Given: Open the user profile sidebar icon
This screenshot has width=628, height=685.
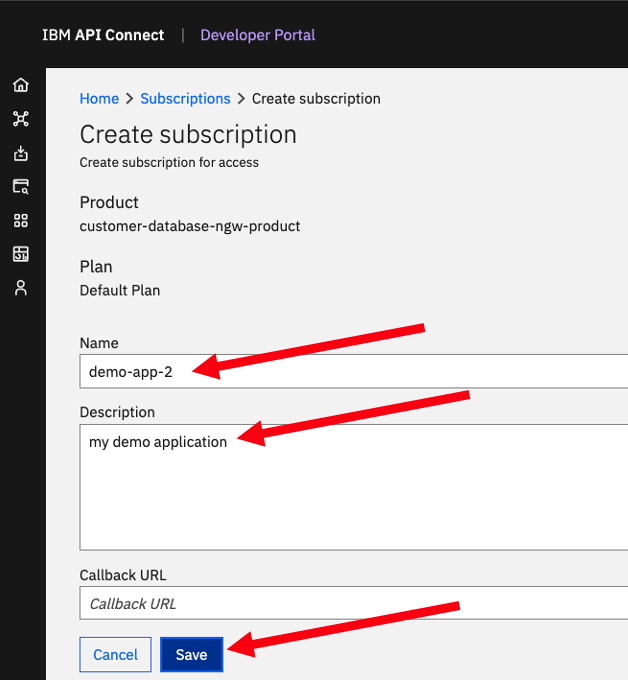Looking at the screenshot, I should pyautogui.click(x=21, y=288).
